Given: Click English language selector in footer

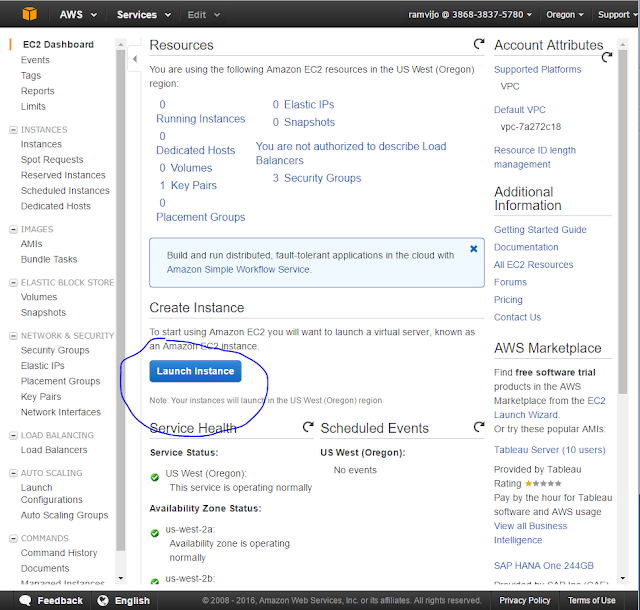Looking at the screenshot, I should pyautogui.click(x=124, y=600).
